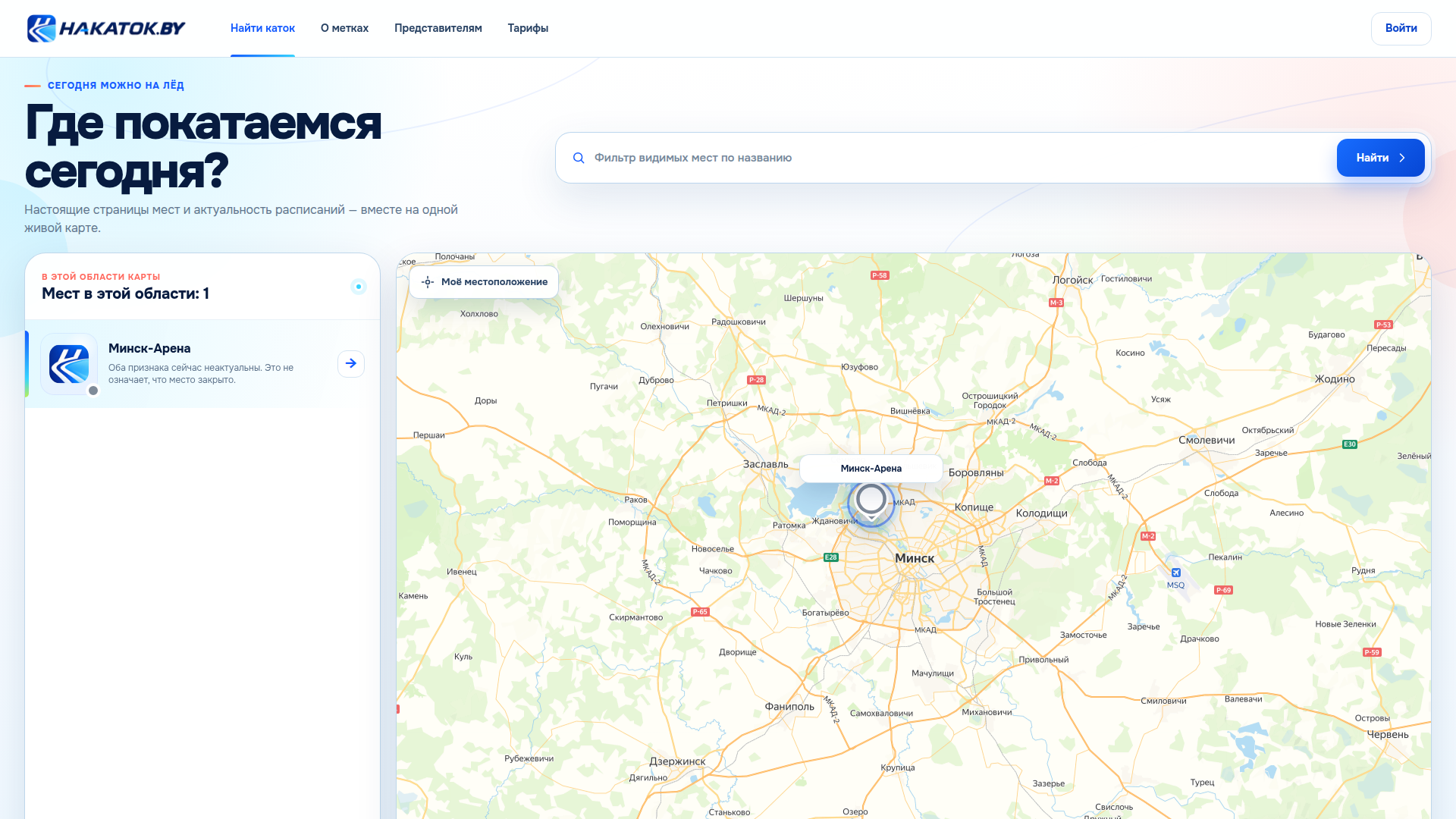Click the Минск-Арена map pin marker
1456x819 pixels.
(871, 501)
